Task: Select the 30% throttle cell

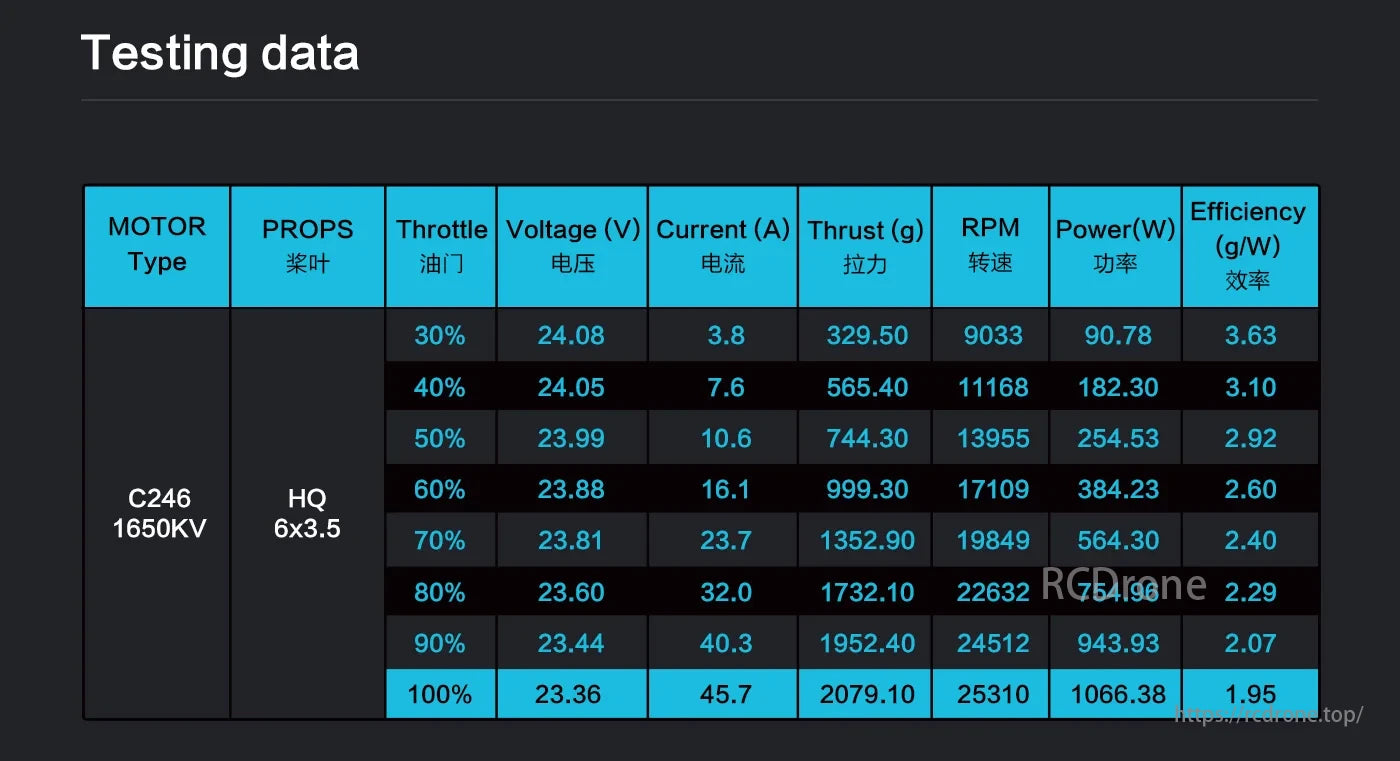Action: [x=440, y=335]
